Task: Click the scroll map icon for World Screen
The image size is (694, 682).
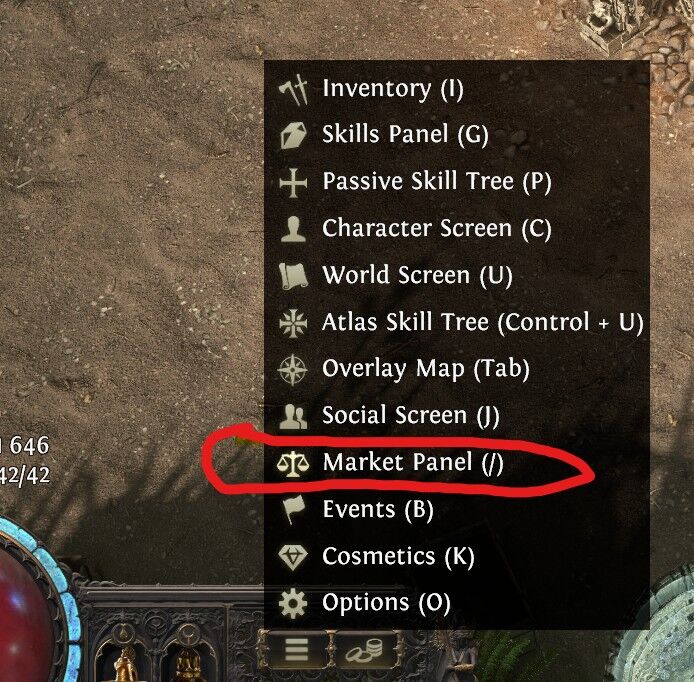Action: click(x=293, y=276)
